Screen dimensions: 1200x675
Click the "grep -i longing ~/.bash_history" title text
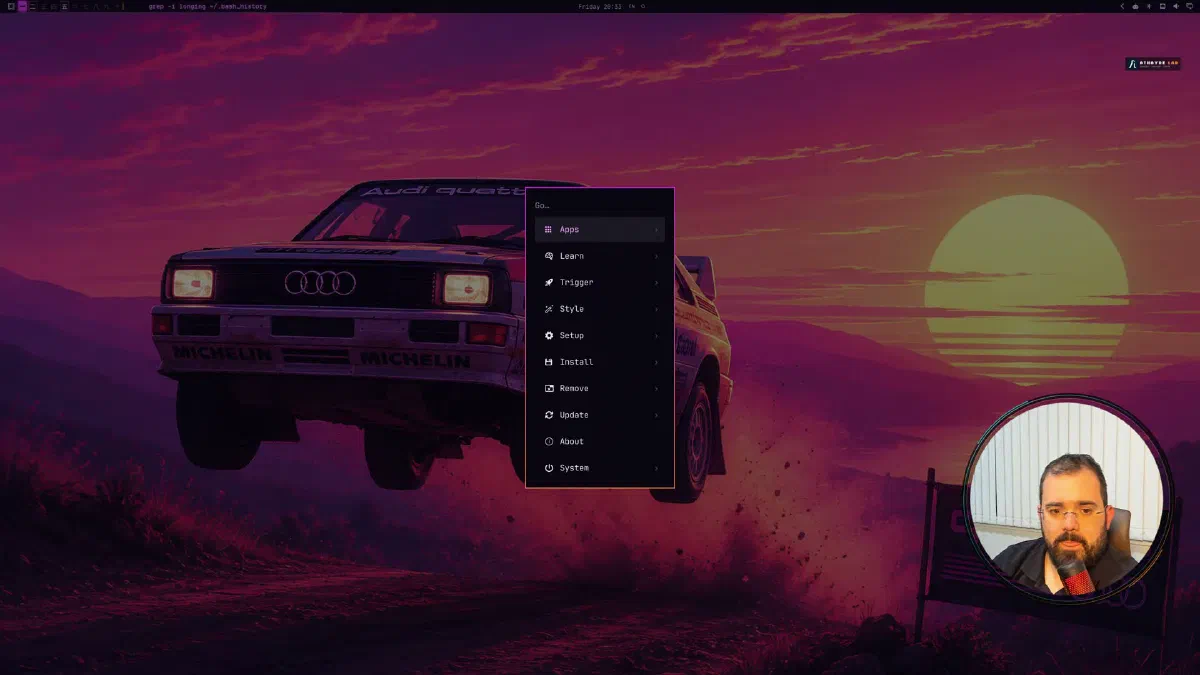pyautogui.click(x=207, y=6)
